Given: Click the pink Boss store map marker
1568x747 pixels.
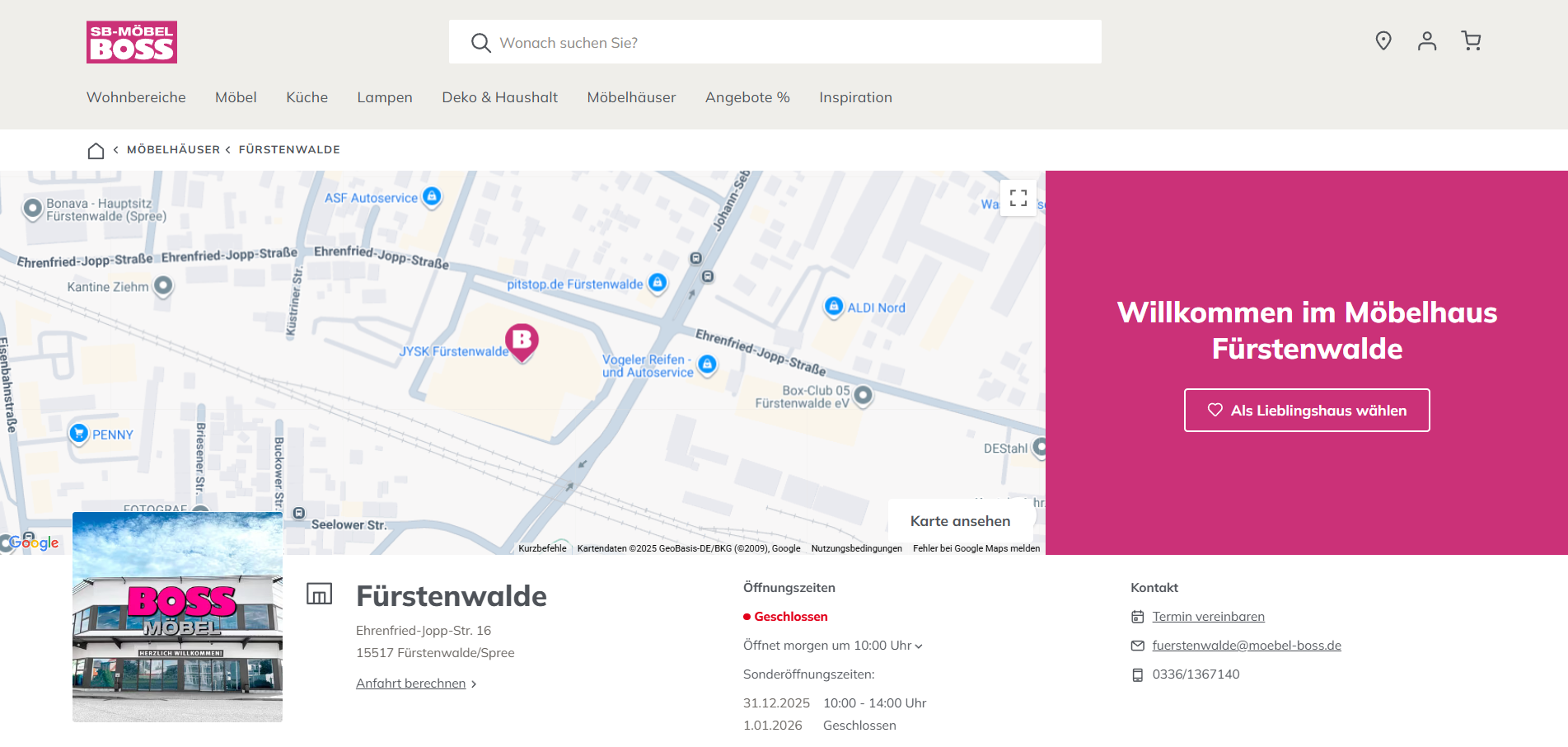Looking at the screenshot, I should 522,341.
